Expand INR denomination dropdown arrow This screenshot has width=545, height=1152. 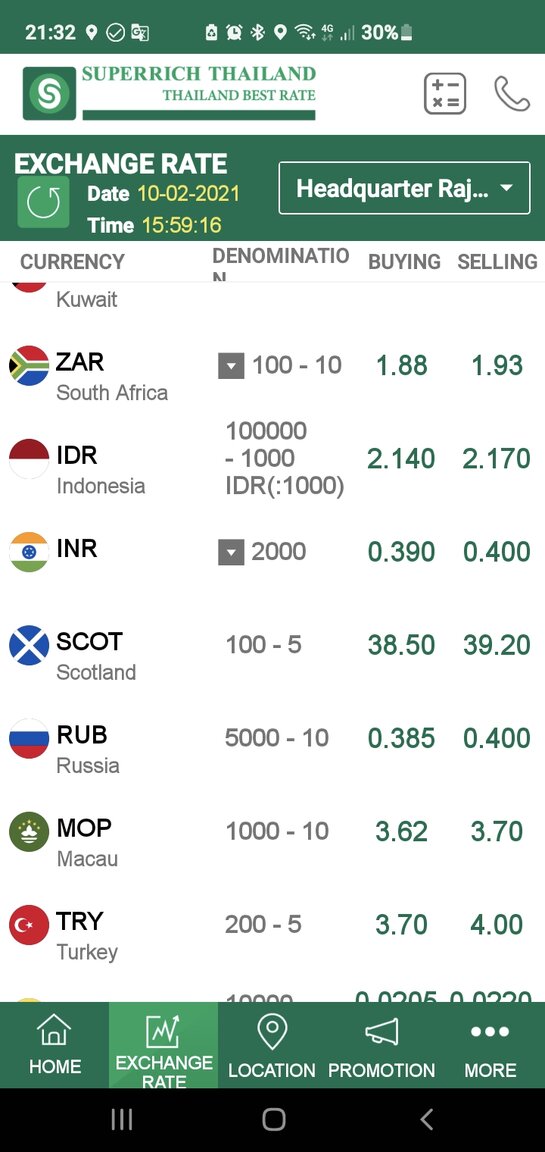click(231, 552)
